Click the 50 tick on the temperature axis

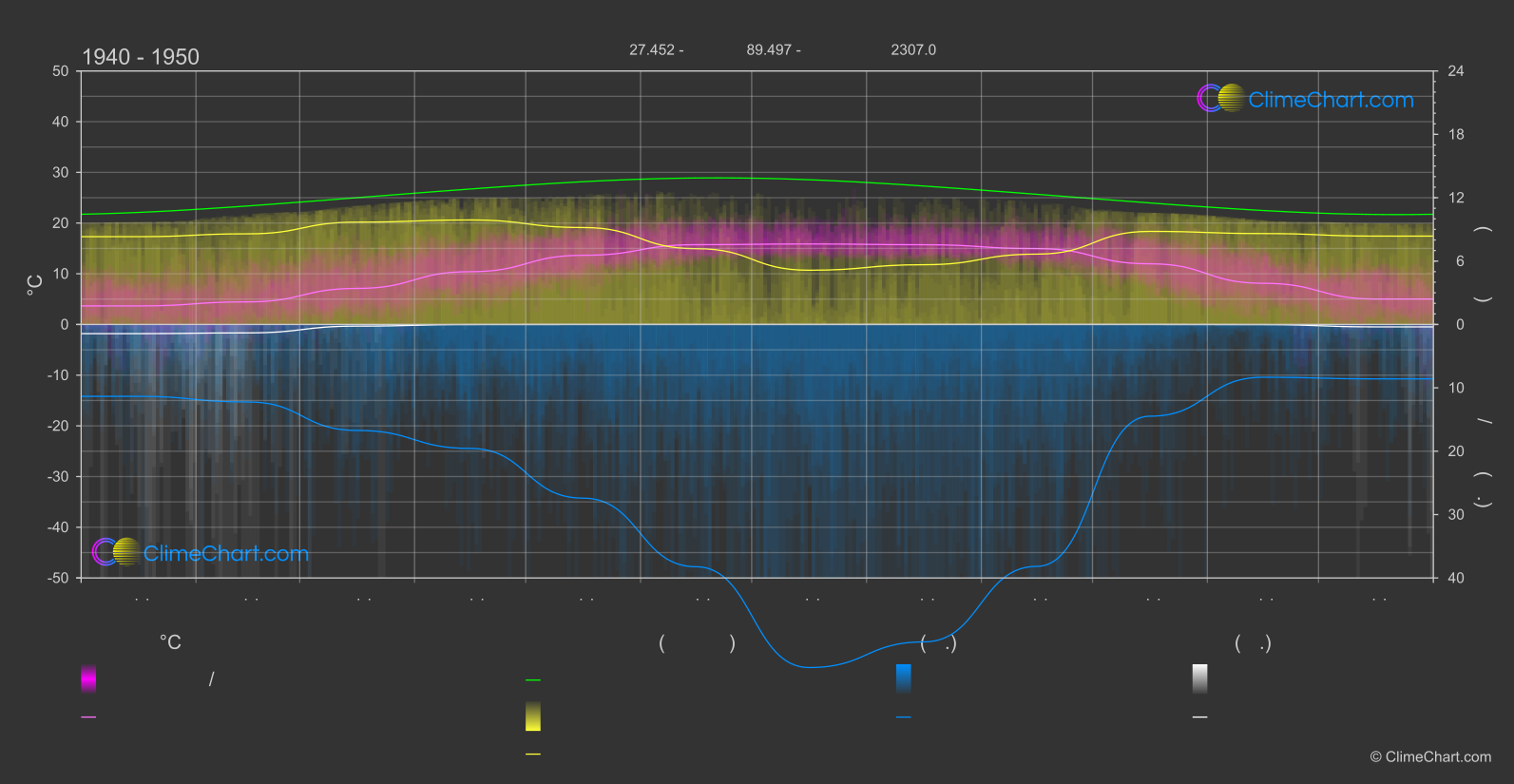pos(61,71)
